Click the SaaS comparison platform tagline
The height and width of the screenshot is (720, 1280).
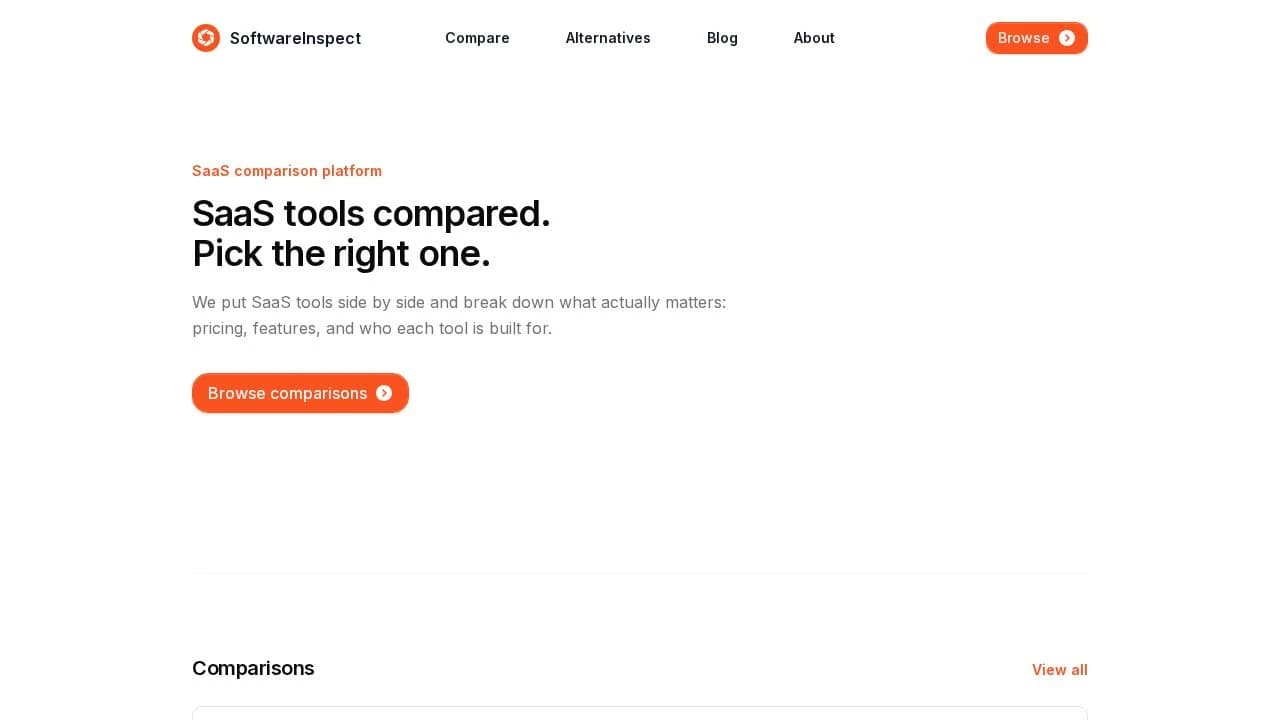(287, 171)
